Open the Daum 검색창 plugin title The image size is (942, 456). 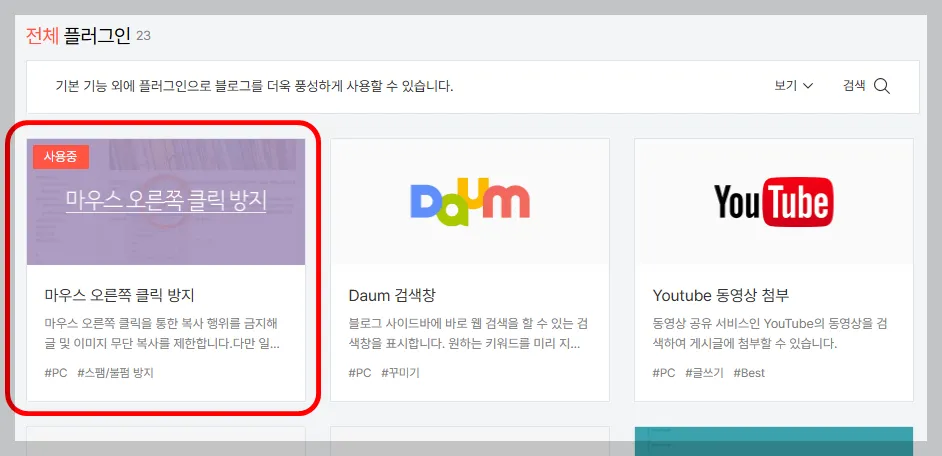pyautogui.click(x=392, y=296)
